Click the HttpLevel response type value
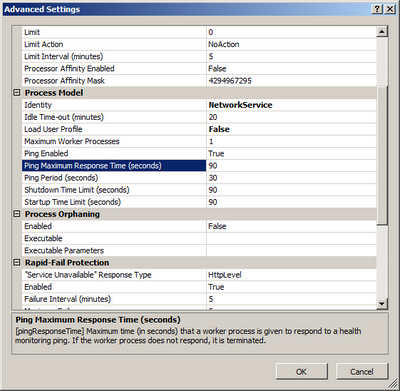This screenshot has width=400, height=391. (x=291, y=275)
